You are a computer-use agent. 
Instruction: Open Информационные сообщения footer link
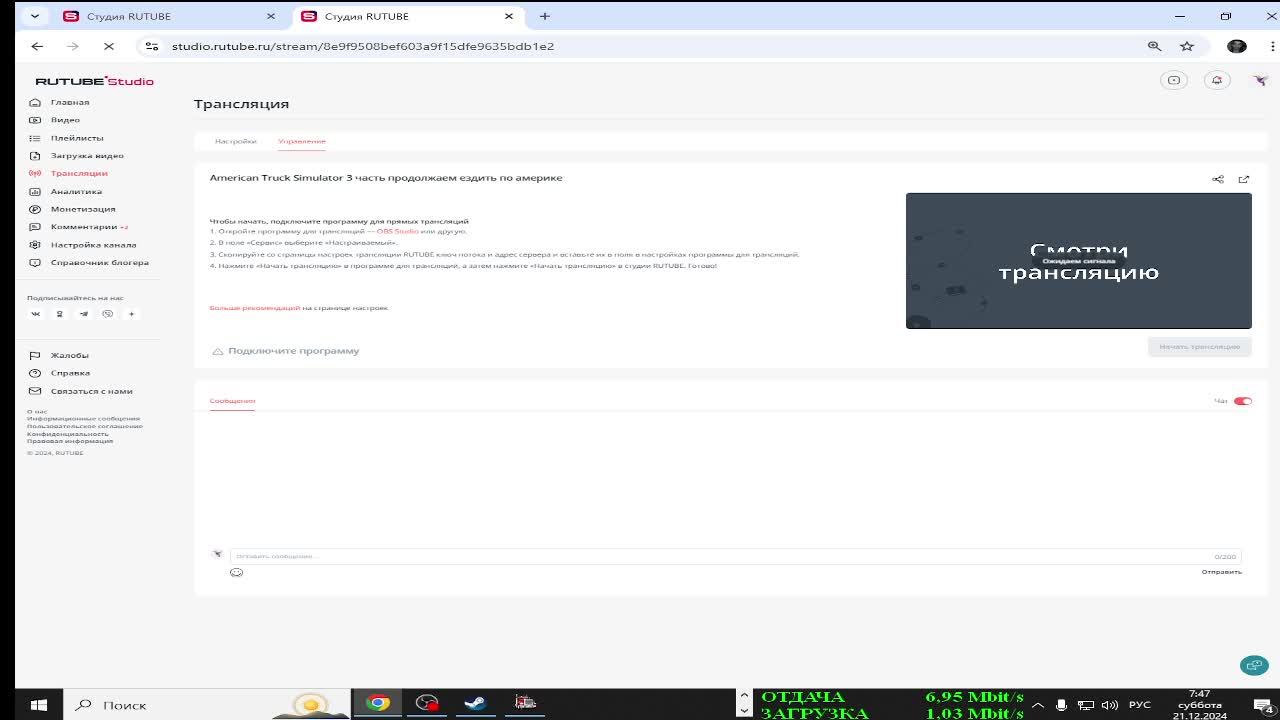point(83,419)
